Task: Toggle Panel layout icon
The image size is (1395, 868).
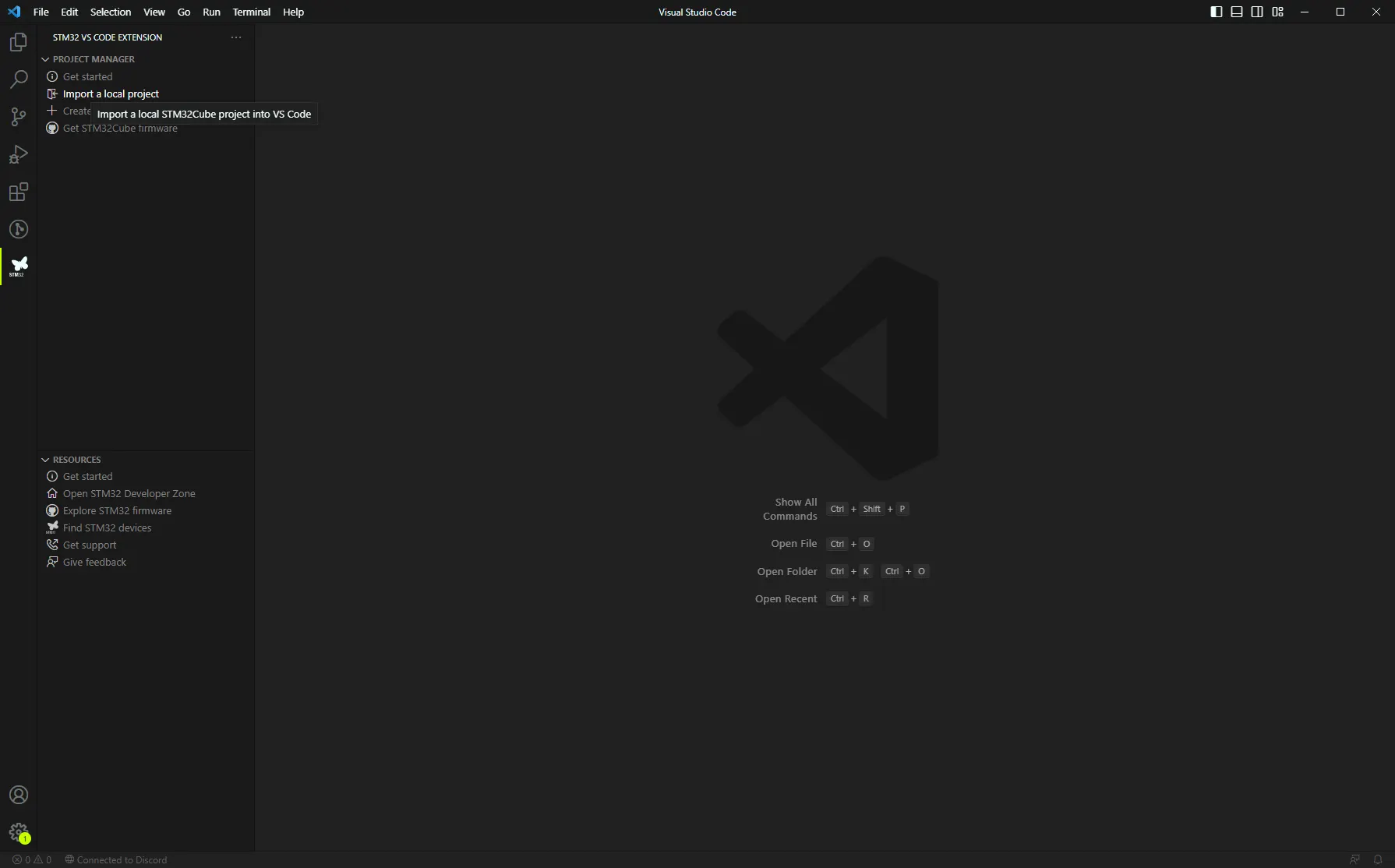Action: pyautogui.click(x=1237, y=12)
